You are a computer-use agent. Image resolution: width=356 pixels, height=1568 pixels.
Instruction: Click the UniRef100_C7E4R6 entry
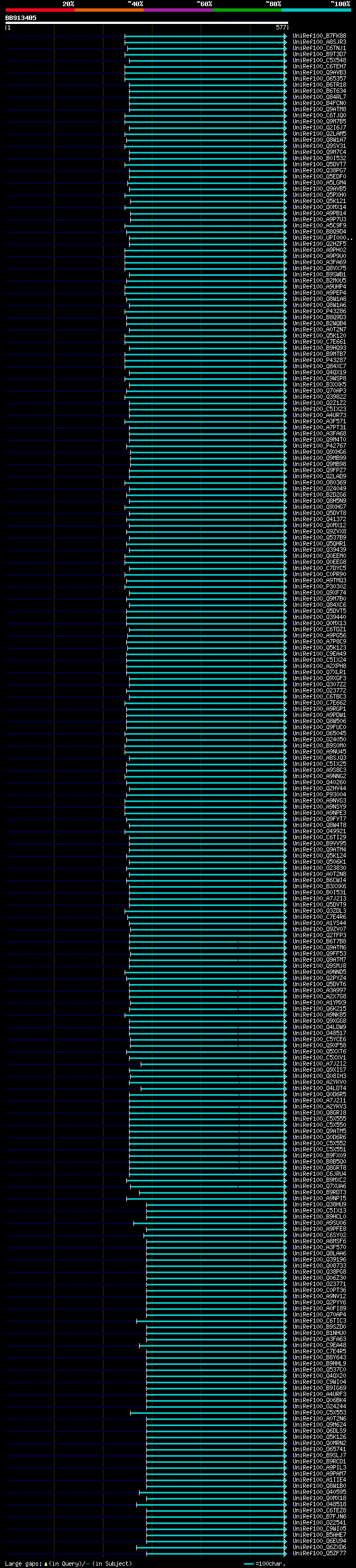[319, 917]
